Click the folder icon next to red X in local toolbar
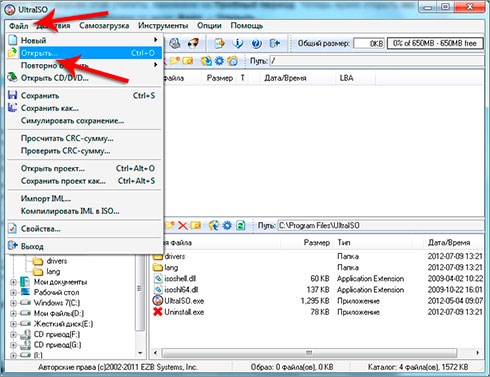This screenshot has width=490, height=377. coord(196,226)
